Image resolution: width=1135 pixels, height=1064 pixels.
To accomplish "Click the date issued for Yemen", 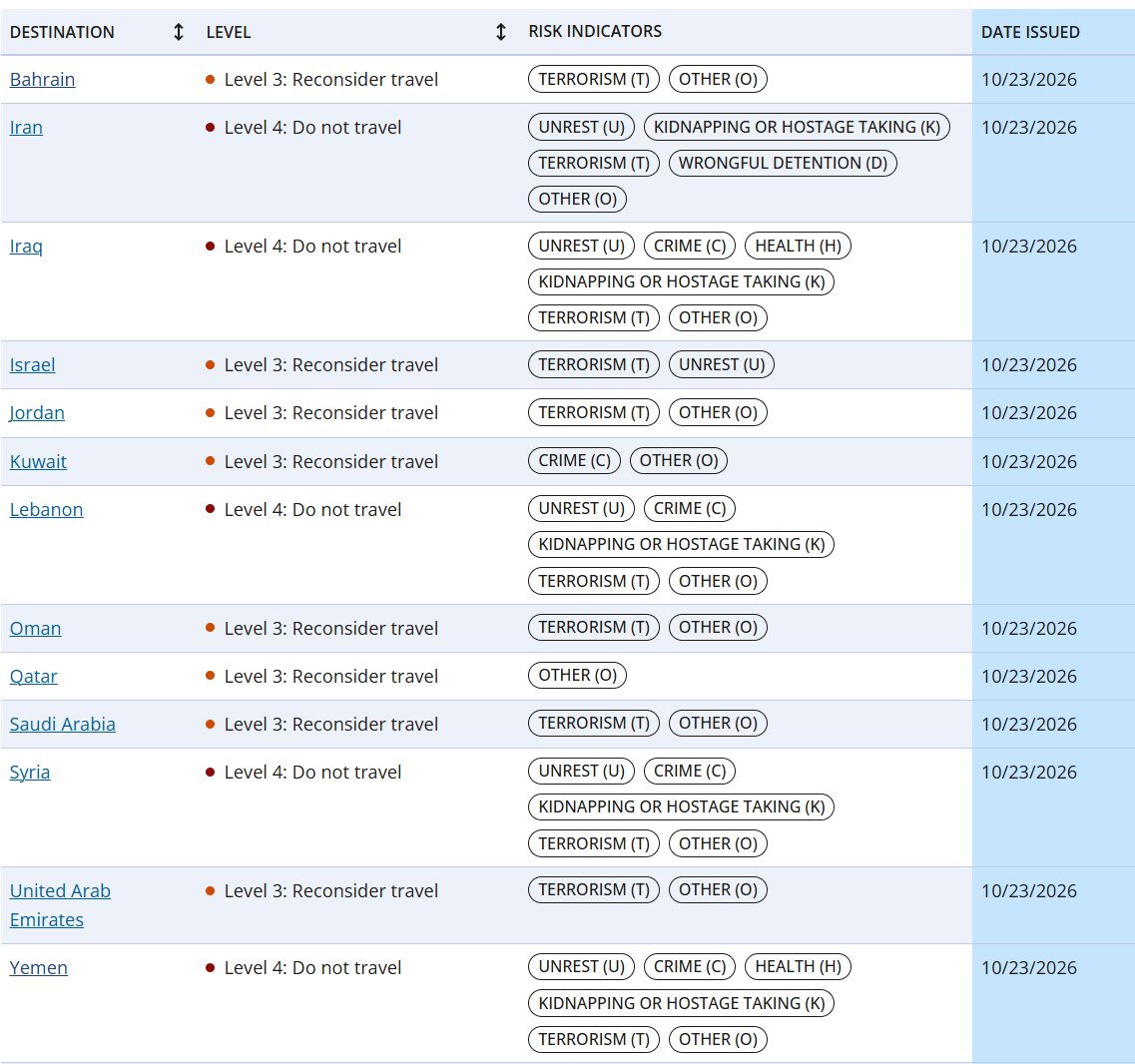I will [x=1028, y=968].
